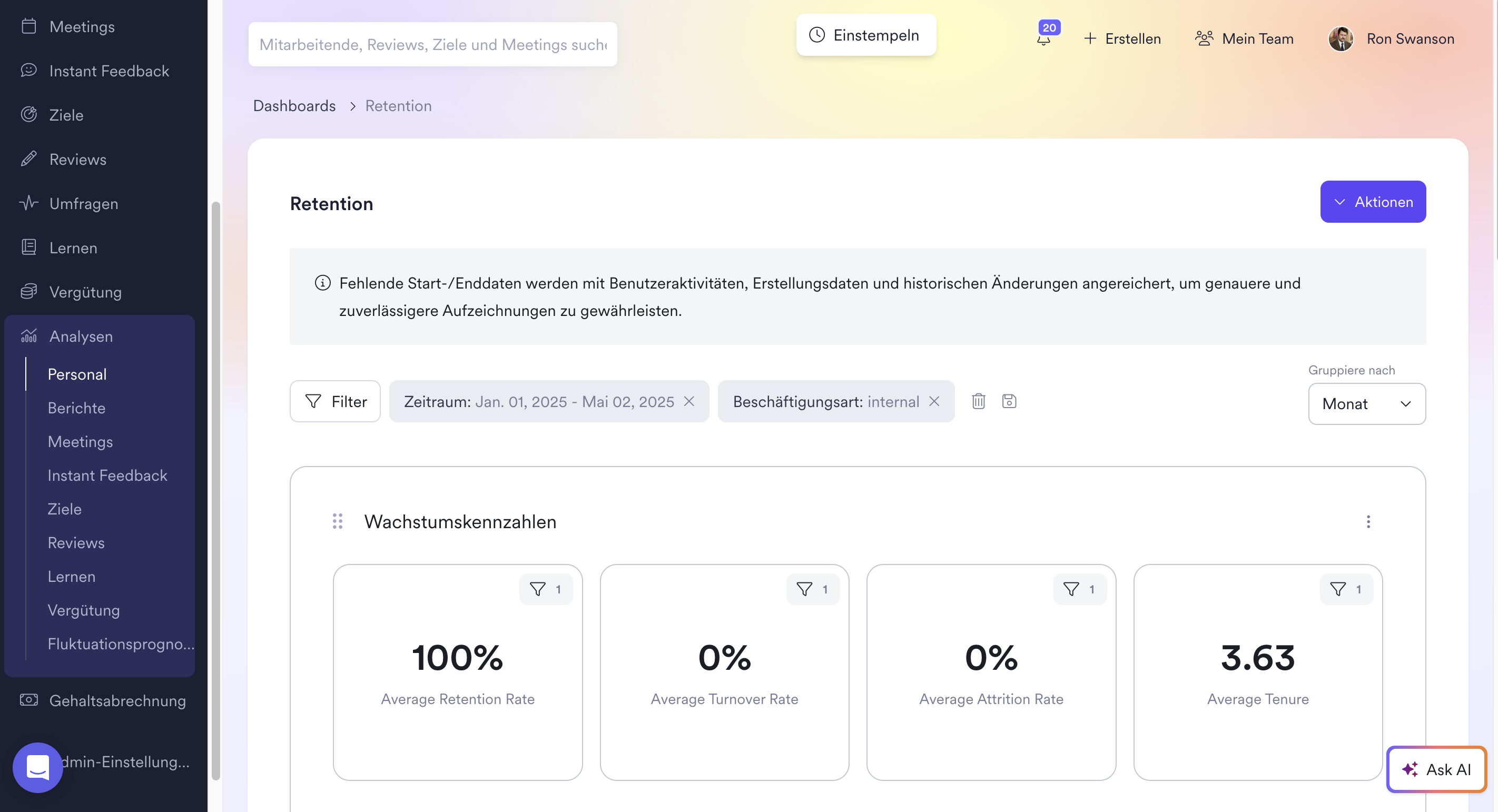Click the Lernen book icon

[x=28, y=247]
